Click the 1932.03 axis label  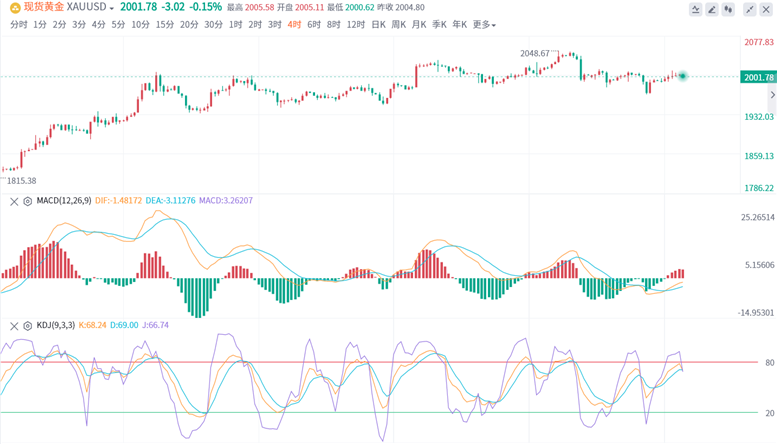pos(759,117)
